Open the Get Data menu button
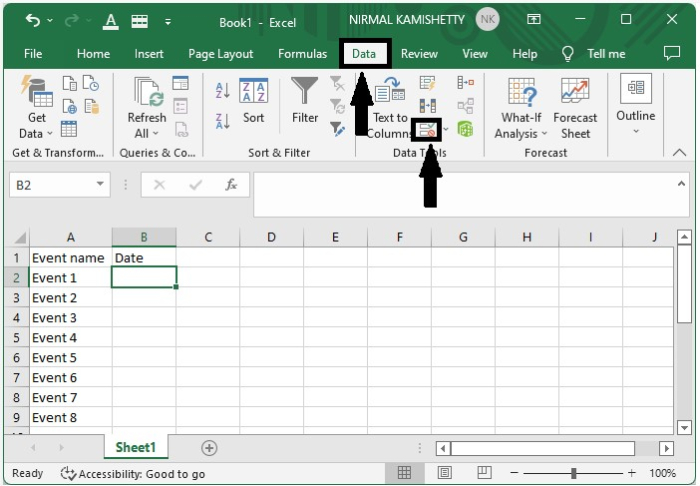 [x=36, y=108]
